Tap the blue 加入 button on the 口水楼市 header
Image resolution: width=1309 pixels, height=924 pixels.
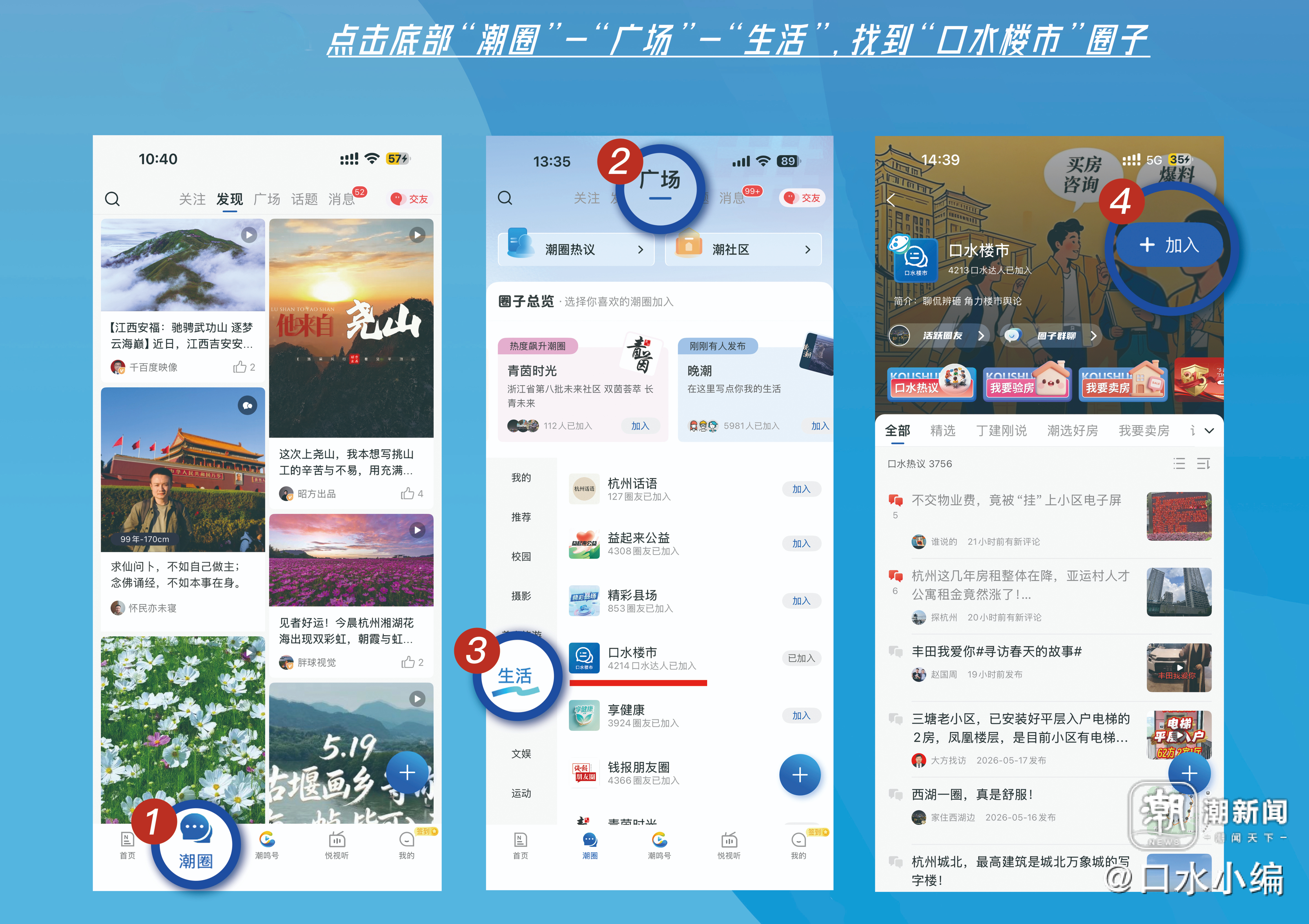click(1169, 245)
